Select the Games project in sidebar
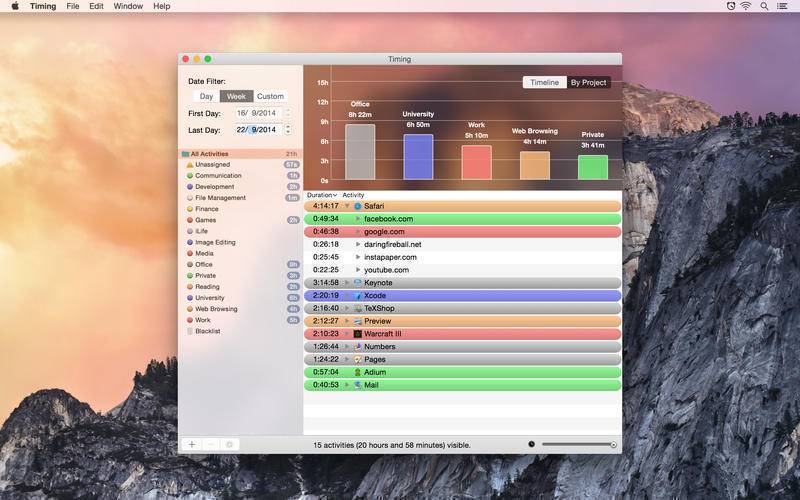 click(241, 220)
